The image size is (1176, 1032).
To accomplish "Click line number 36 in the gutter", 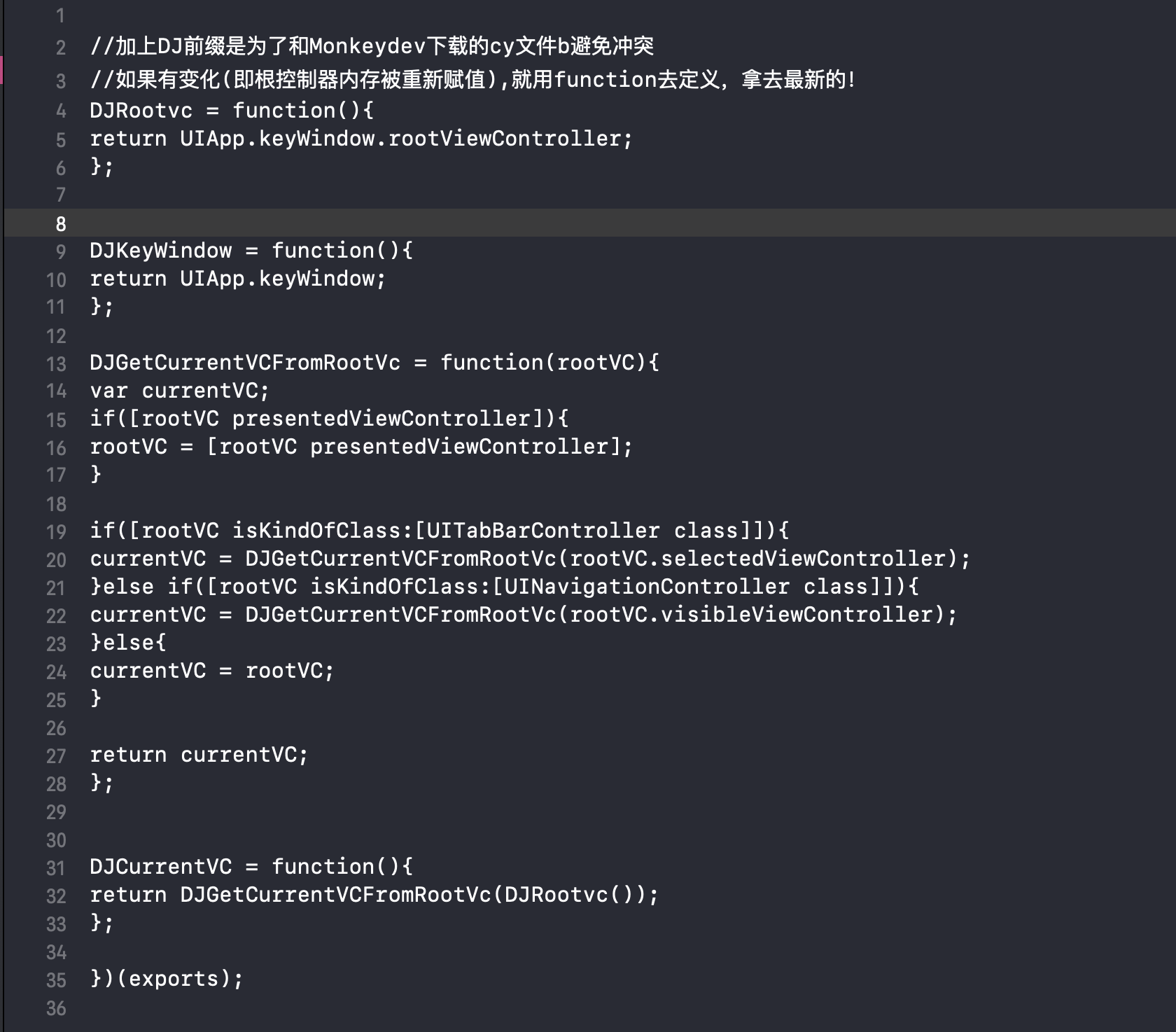I will 56,1008.
